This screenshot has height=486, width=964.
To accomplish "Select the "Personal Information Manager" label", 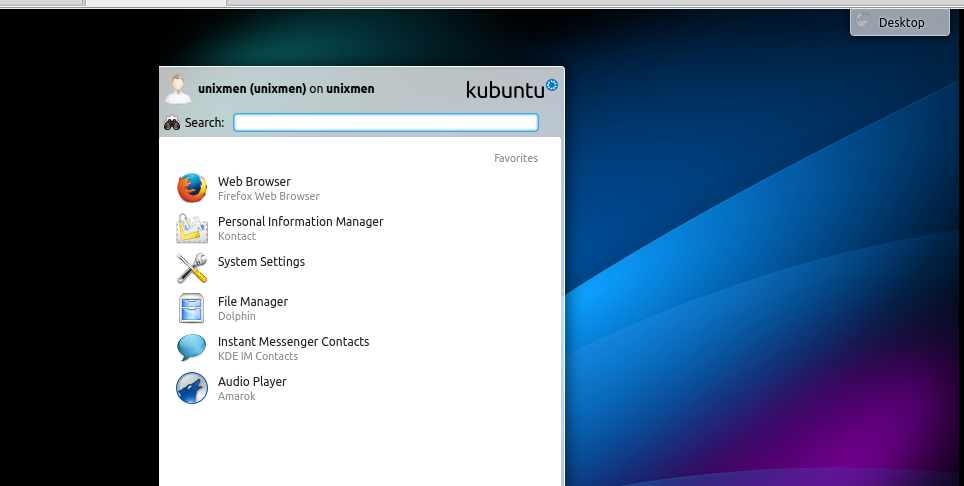I will (301, 221).
